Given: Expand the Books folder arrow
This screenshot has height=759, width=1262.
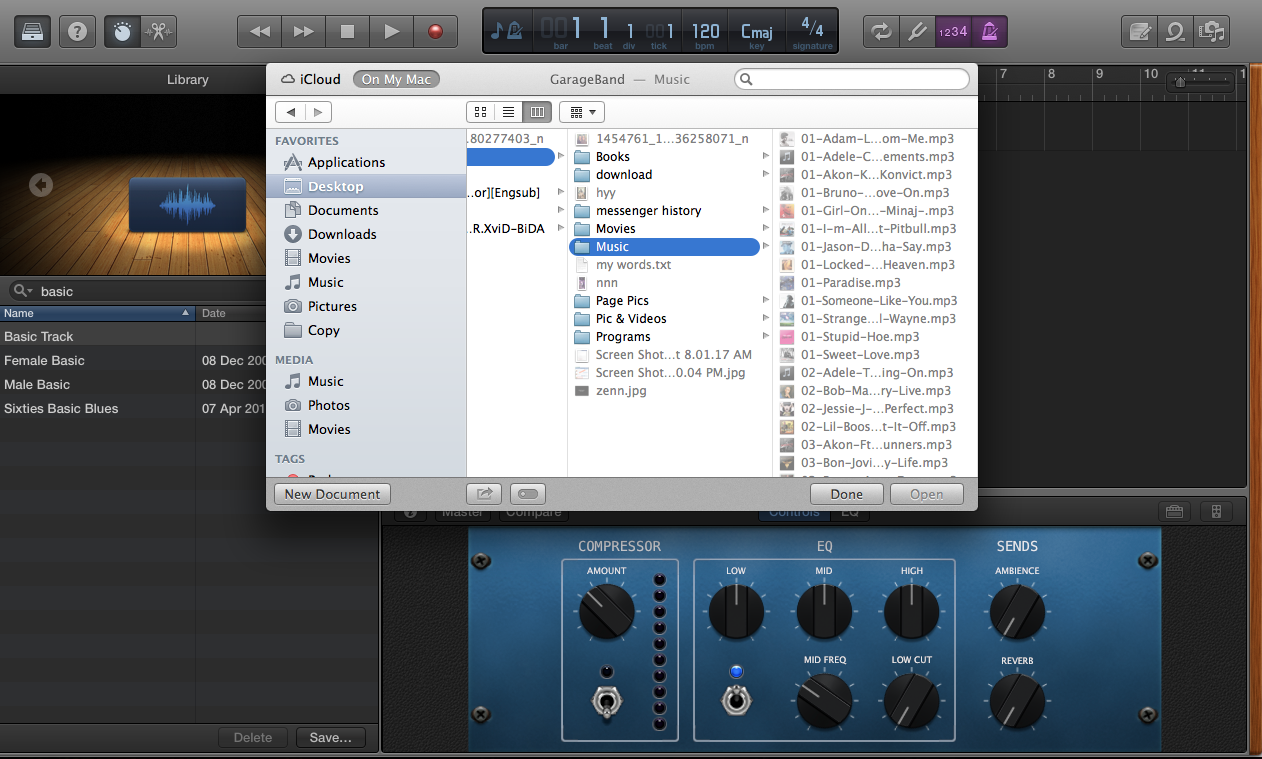Looking at the screenshot, I should coord(765,157).
